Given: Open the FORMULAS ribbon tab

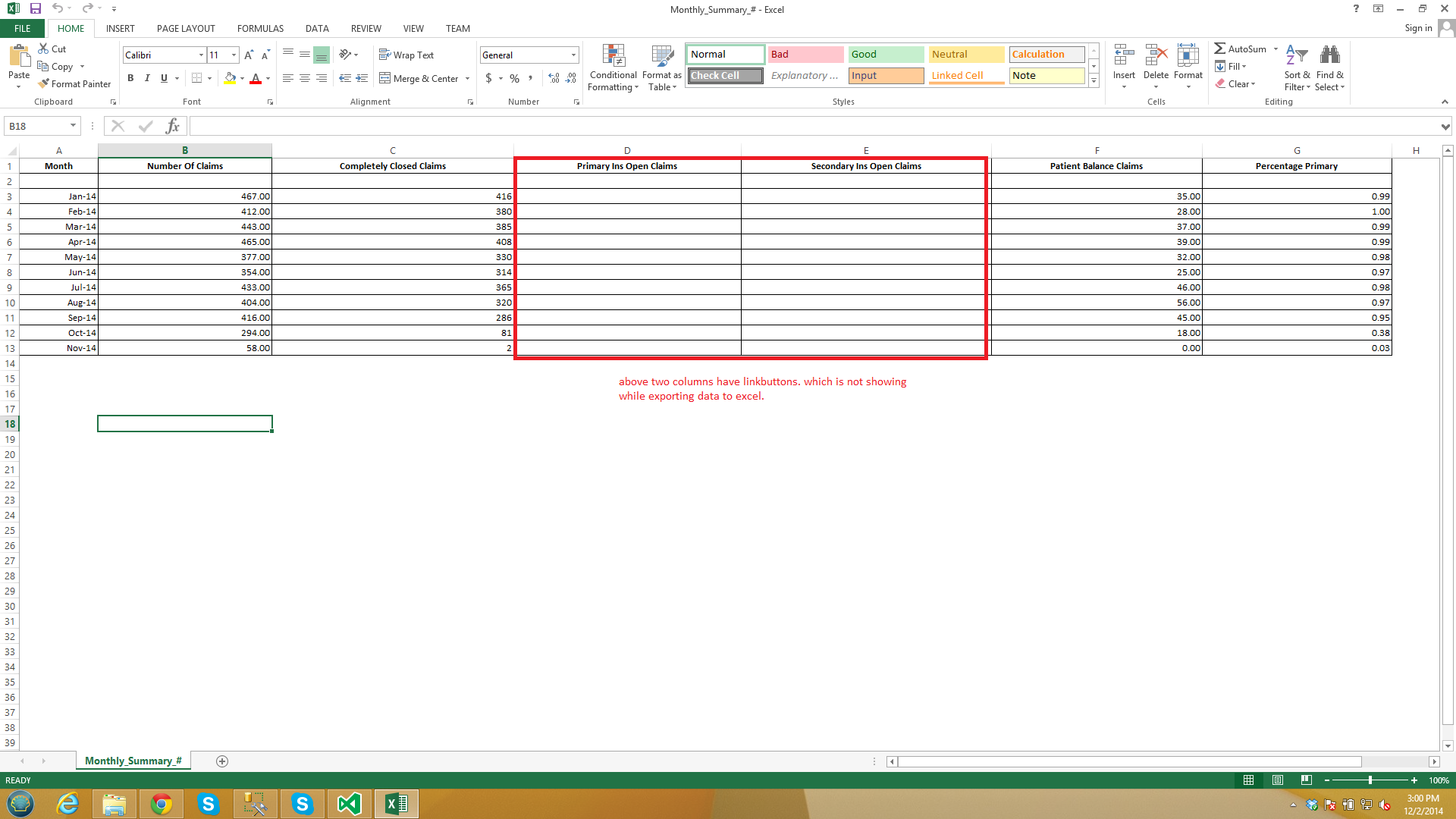Looking at the screenshot, I should [260, 28].
